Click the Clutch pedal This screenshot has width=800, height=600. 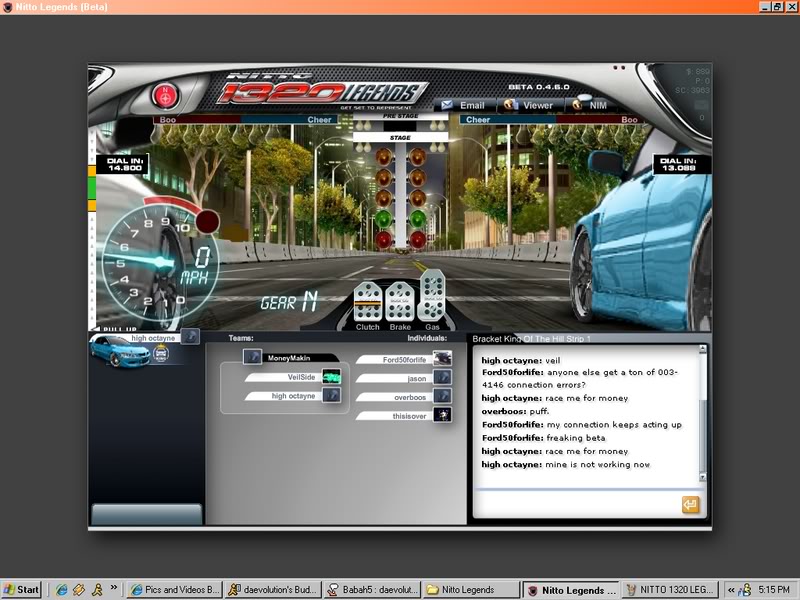click(x=367, y=301)
